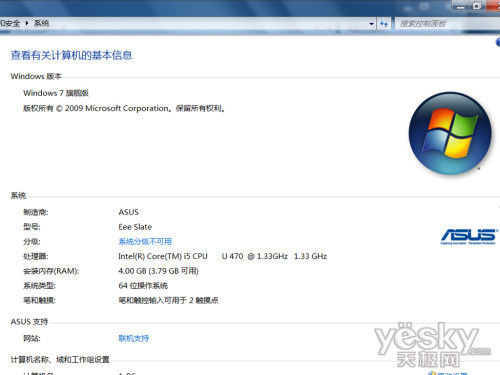500x375 pixels.
Task: Click the 分级: label
Action: 32,242
